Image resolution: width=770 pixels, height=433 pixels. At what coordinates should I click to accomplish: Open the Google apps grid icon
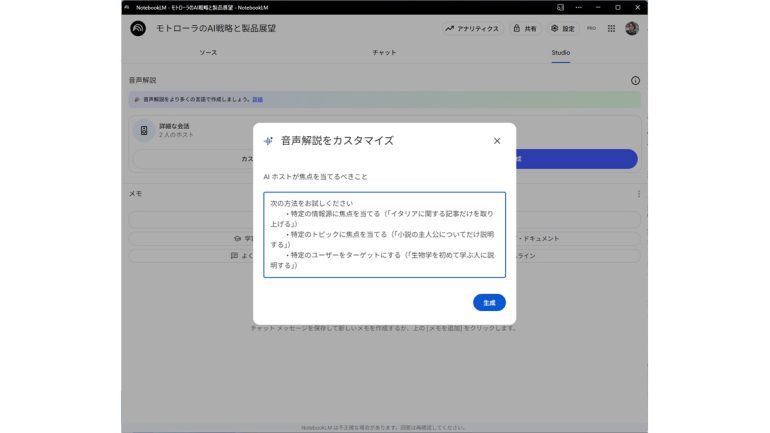[611, 28]
